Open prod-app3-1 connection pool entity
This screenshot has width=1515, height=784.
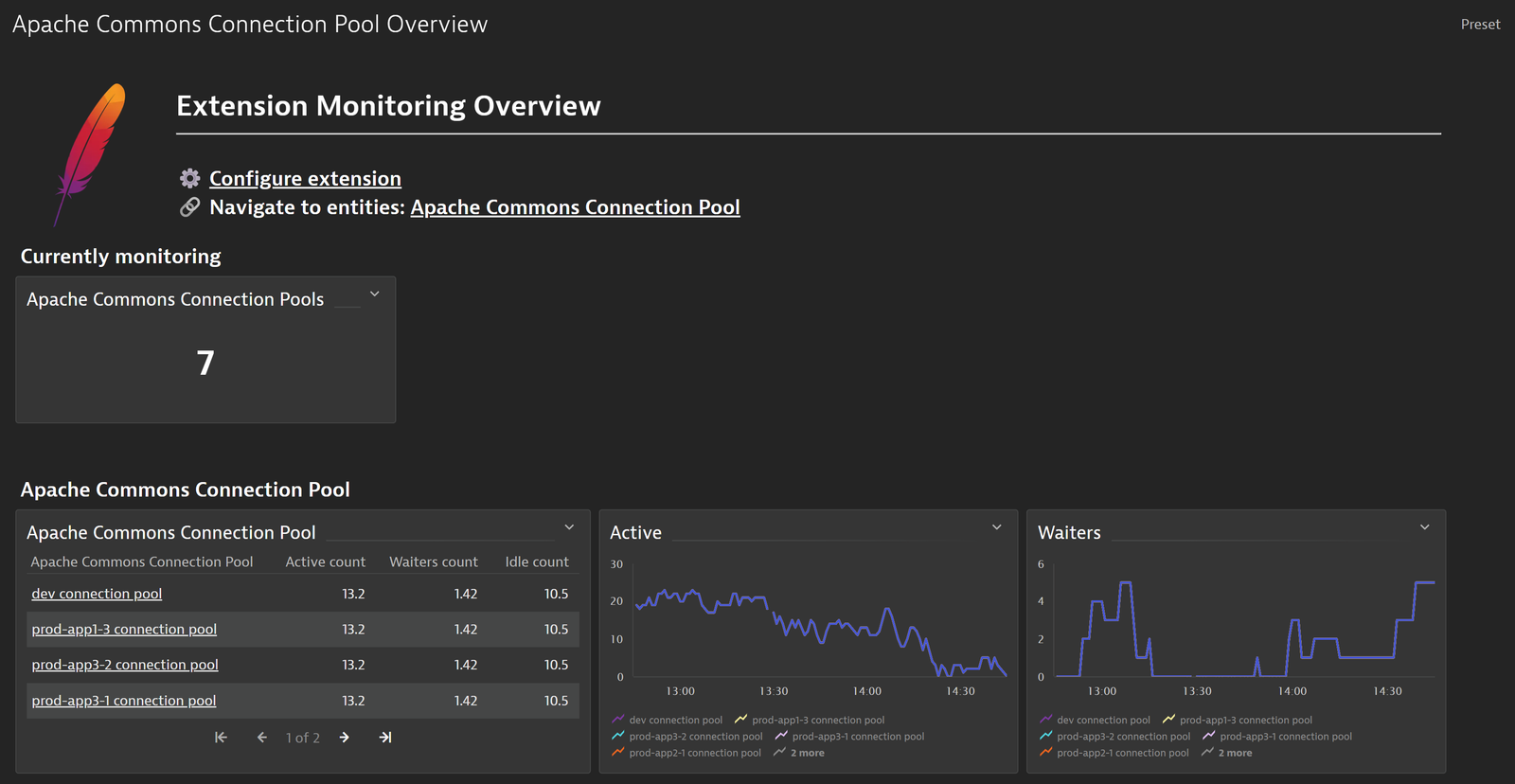(x=124, y=701)
